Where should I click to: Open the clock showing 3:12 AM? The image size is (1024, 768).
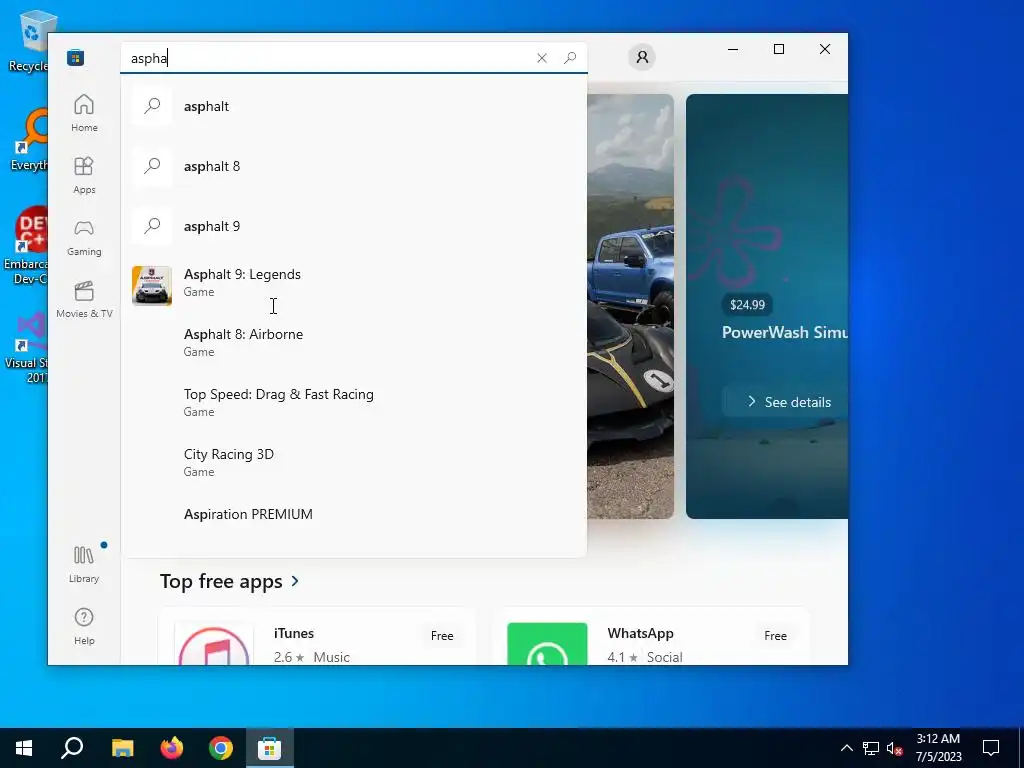pyautogui.click(x=938, y=748)
